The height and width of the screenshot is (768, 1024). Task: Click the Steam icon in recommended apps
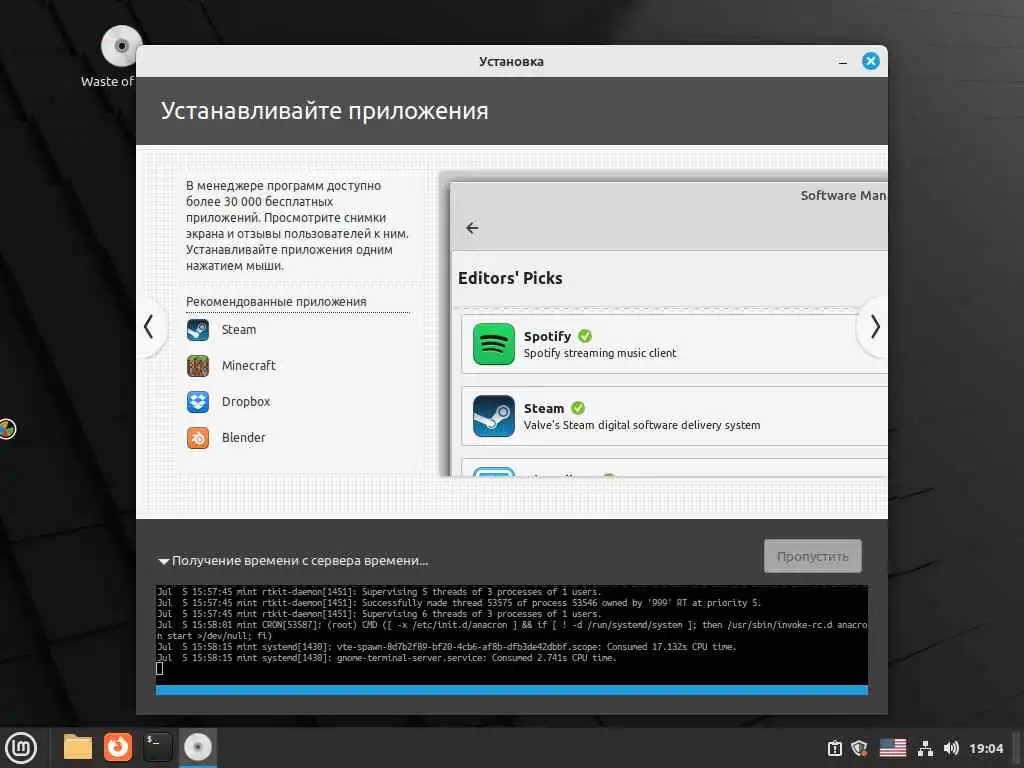(198, 330)
